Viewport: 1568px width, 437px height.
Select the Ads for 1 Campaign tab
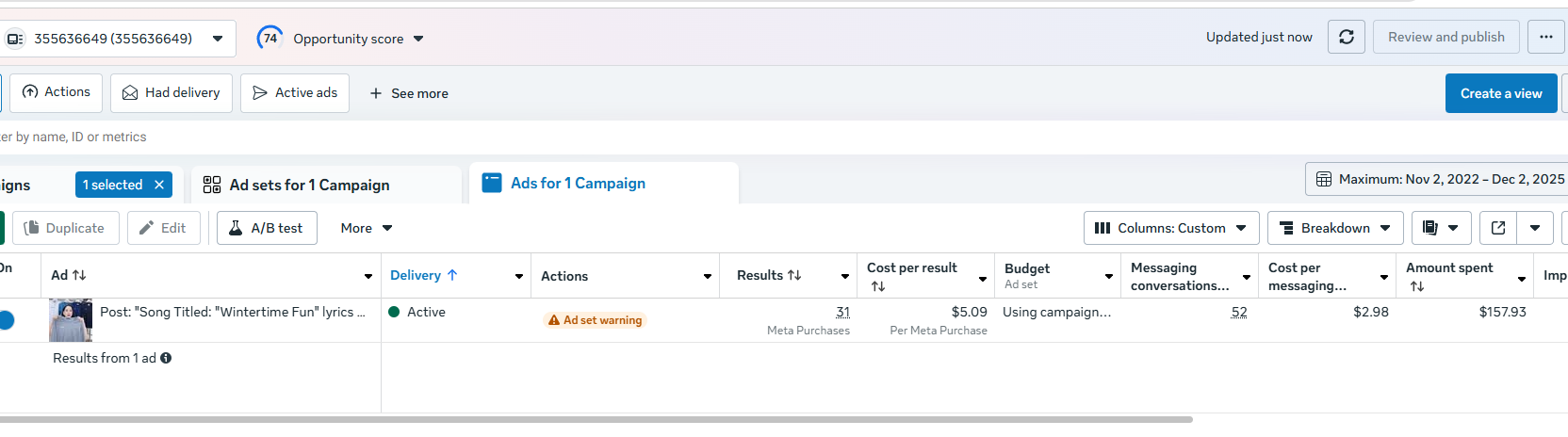[x=578, y=184]
